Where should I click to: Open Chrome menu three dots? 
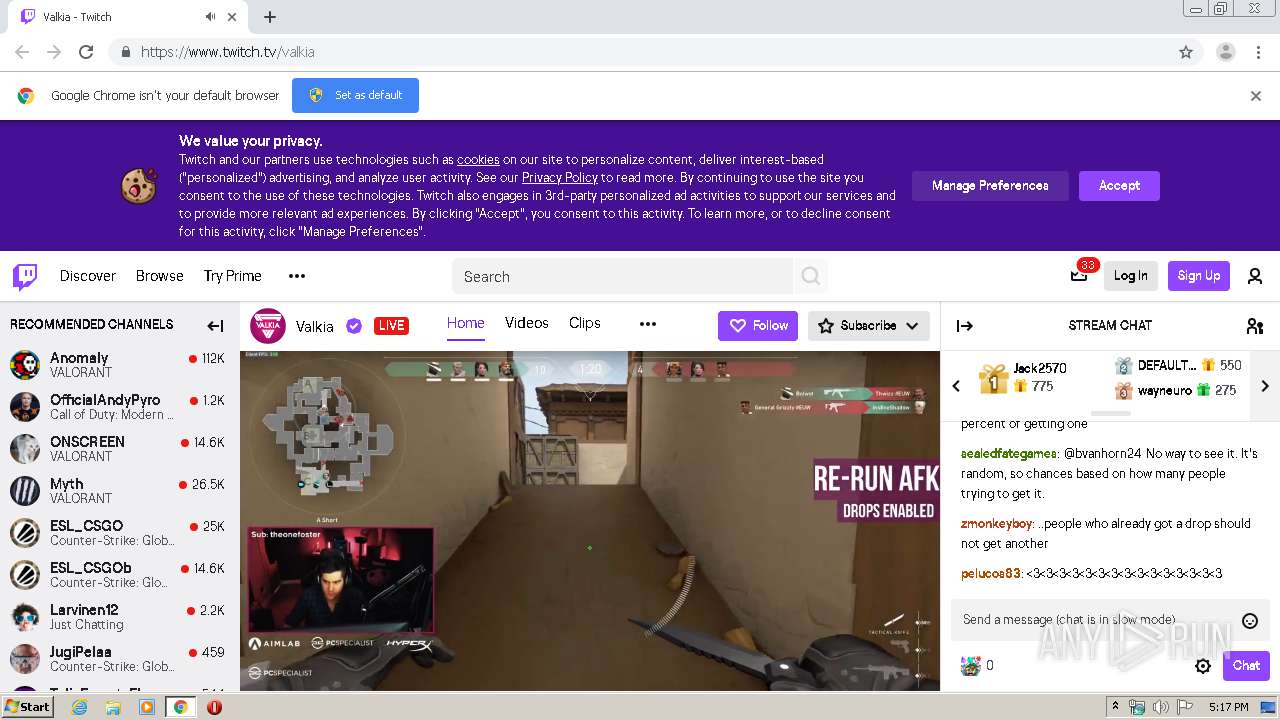pyautogui.click(x=1259, y=52)
